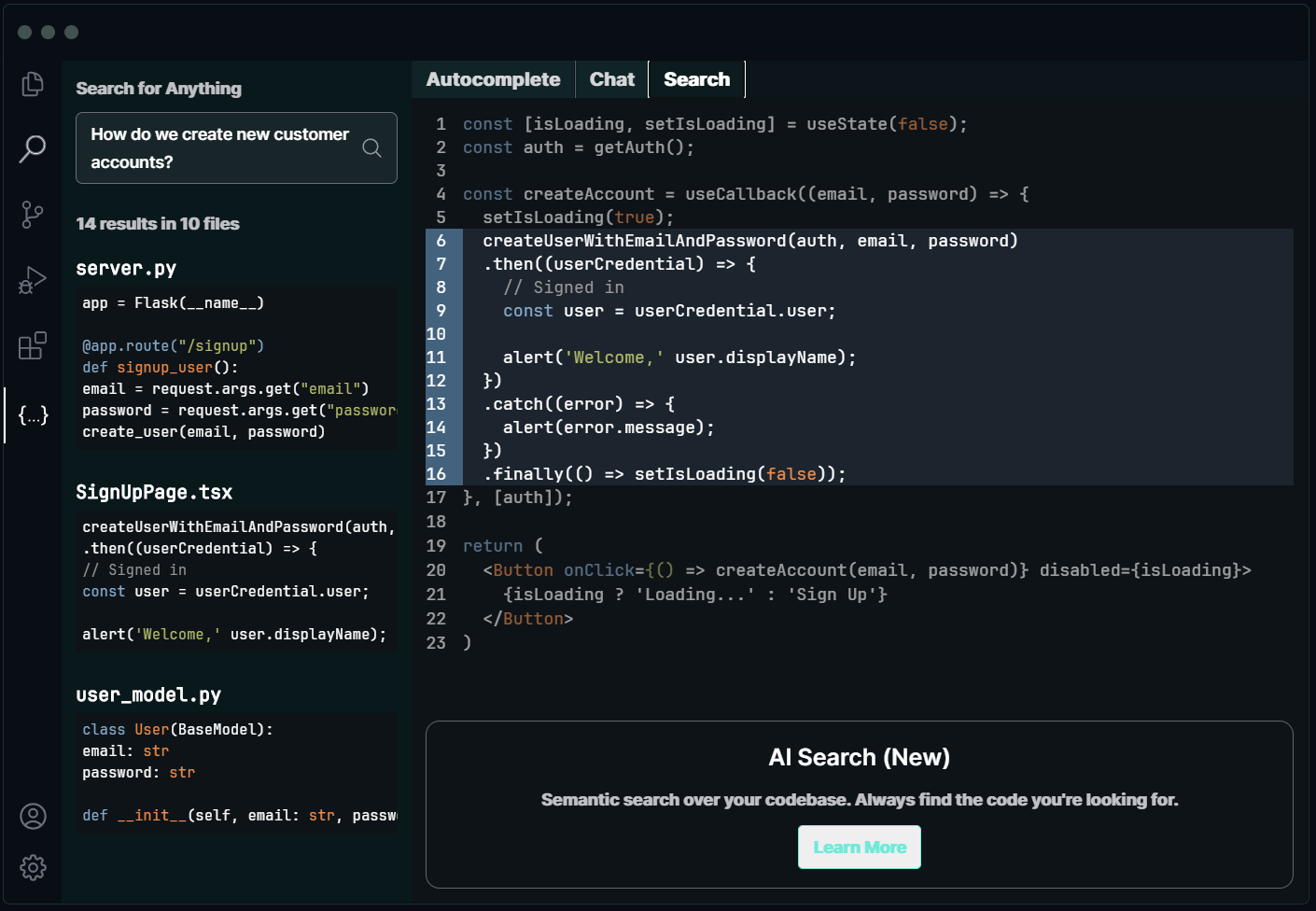The image size is (1316, 911).
Task: Click '.finally(() => setIsLoading(false));' line
Action: pyautogui.click(x=665, y=474)
